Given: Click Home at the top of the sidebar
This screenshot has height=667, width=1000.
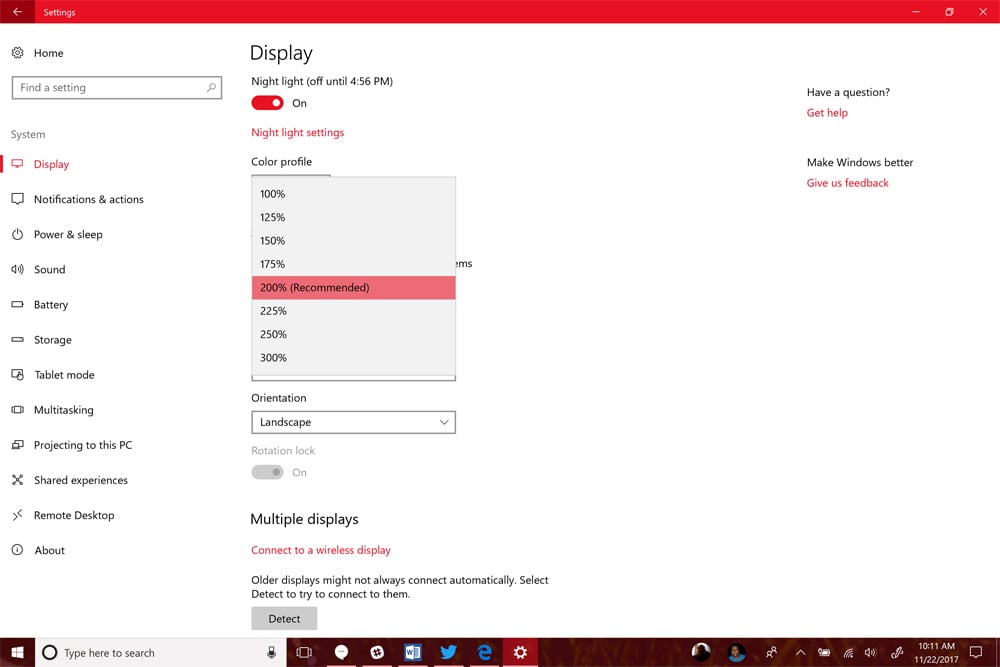Looking at the screenshot, I should point(50,52).
